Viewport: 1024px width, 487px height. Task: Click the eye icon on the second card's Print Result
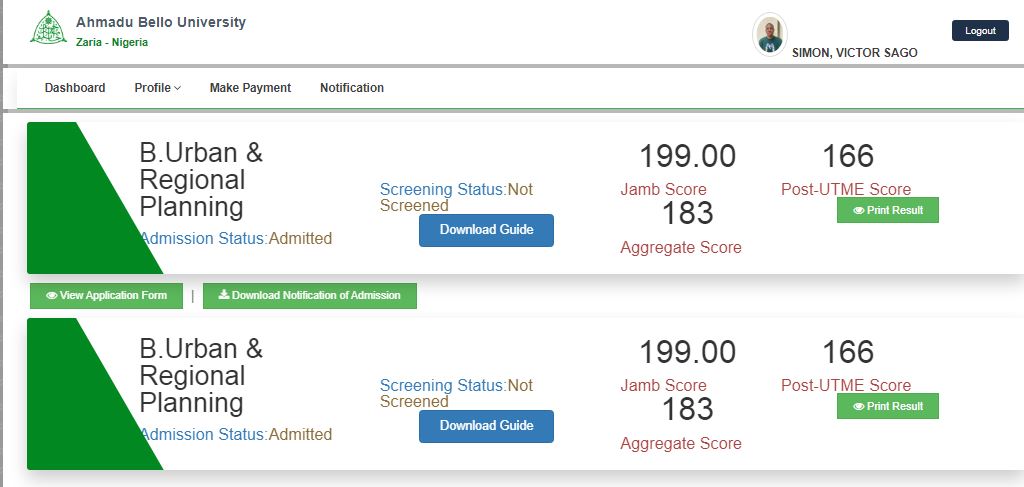858,407
